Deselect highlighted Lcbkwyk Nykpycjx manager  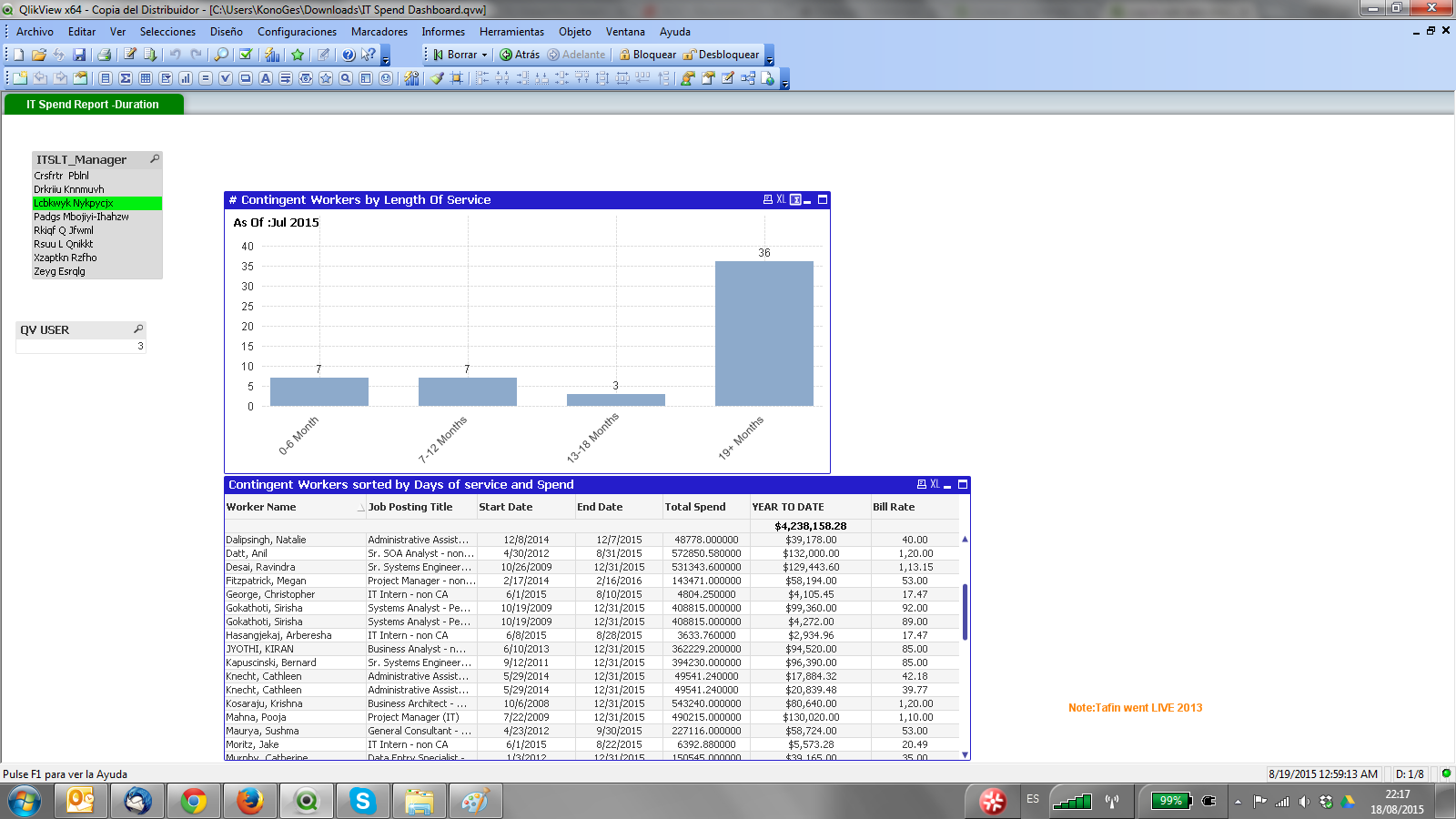[x=97, y=203]
